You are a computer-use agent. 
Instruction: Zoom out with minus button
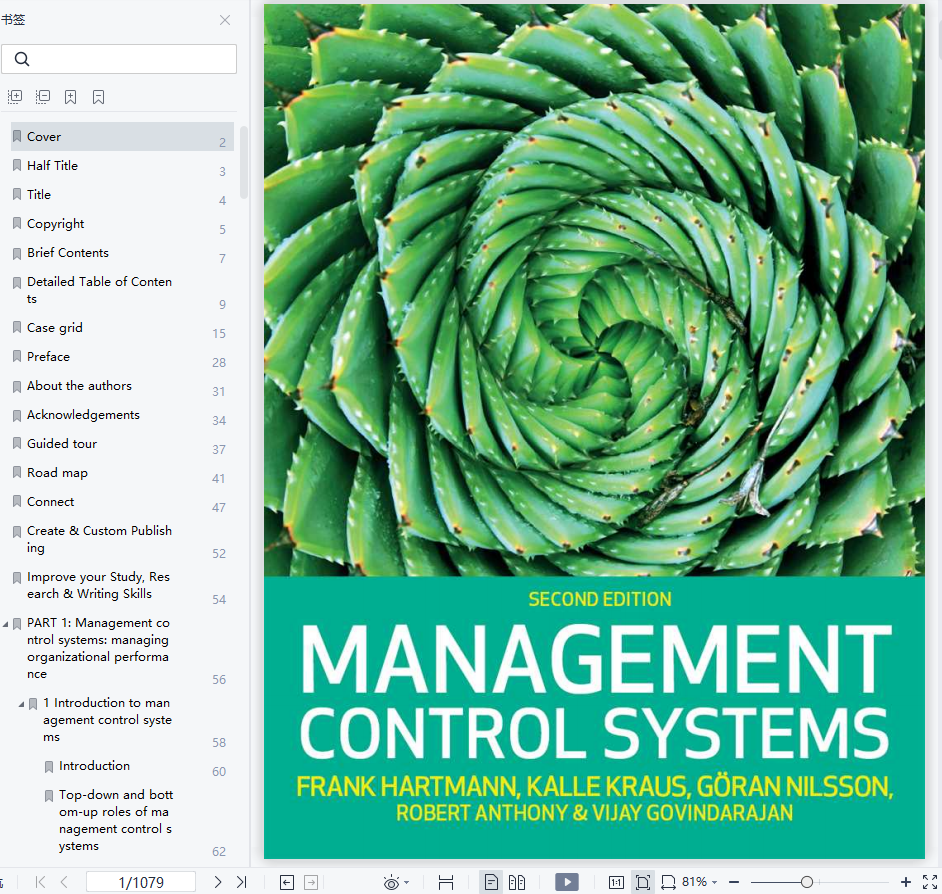[734, 882]
